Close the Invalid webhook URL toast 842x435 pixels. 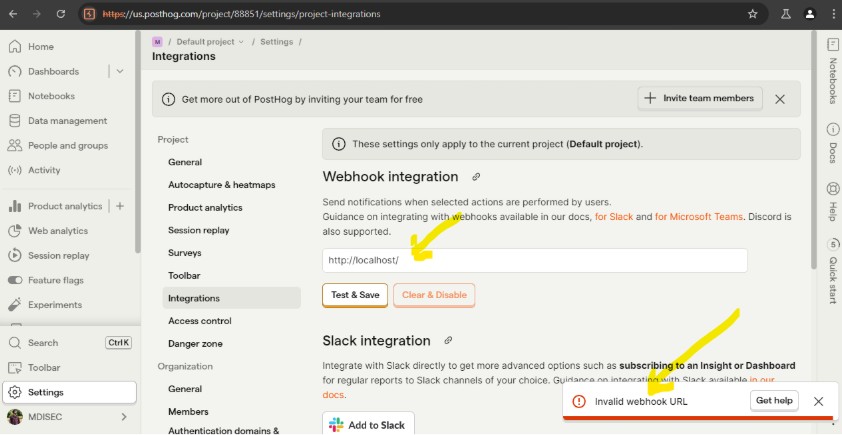coord(818,401)
